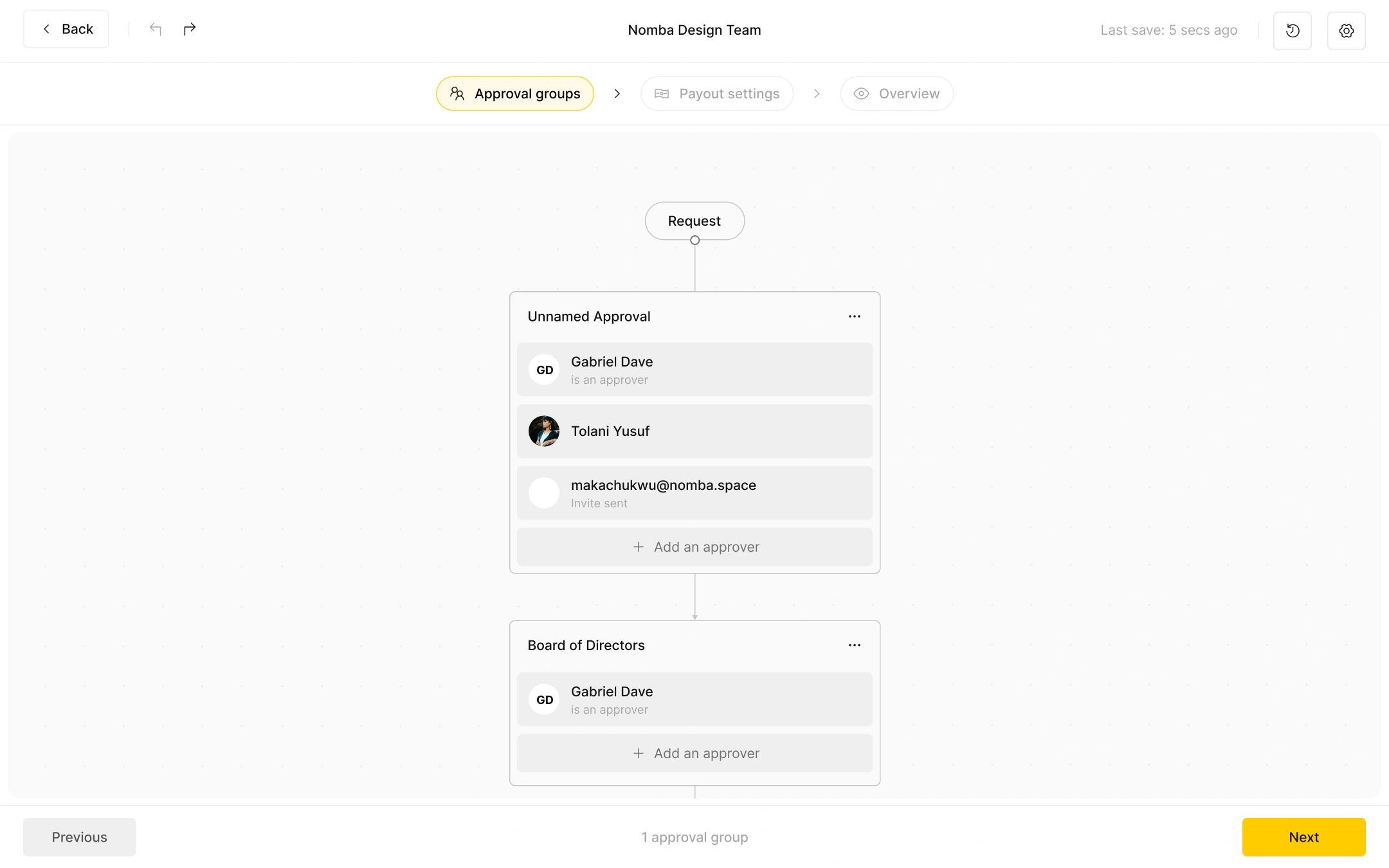
Task: Click Next to proceed
Action: pos(1303,837)
